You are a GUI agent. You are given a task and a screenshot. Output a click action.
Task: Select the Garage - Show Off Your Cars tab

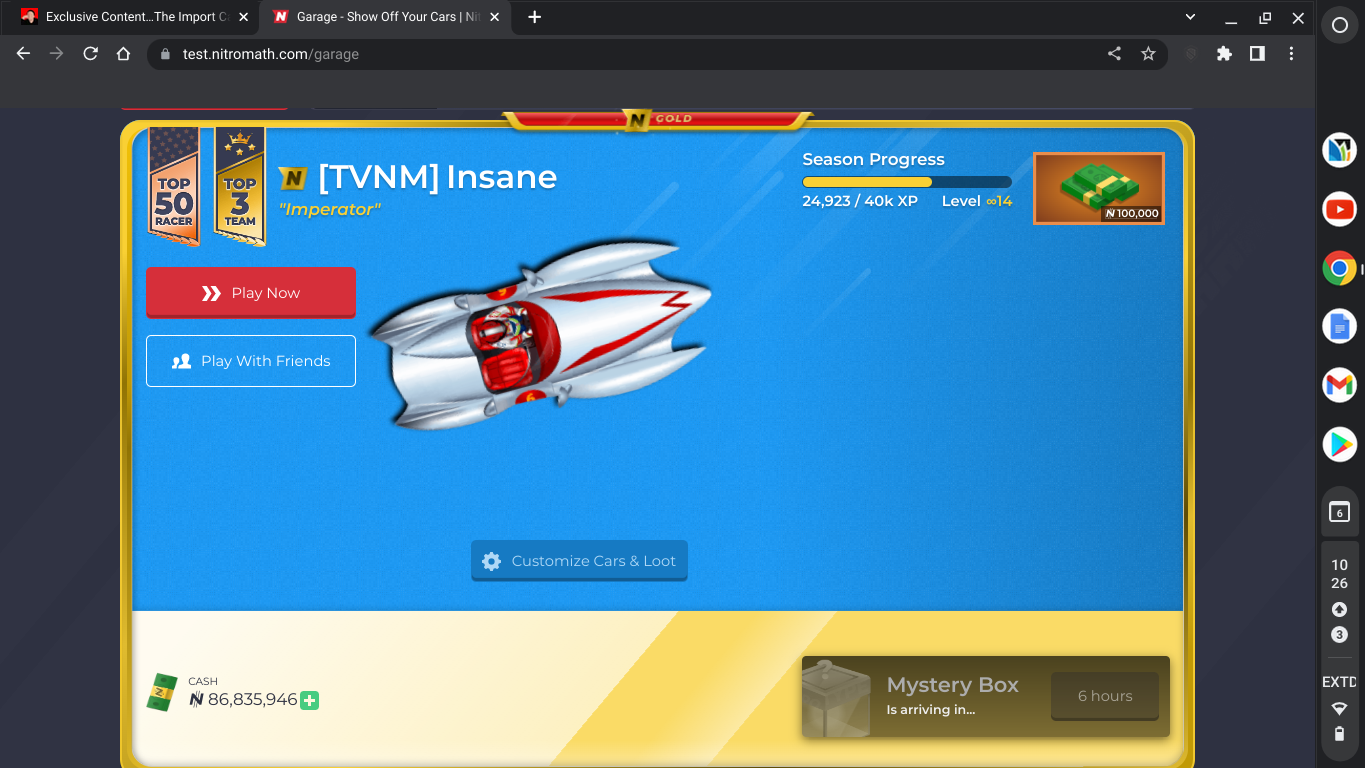pos(386,17)
